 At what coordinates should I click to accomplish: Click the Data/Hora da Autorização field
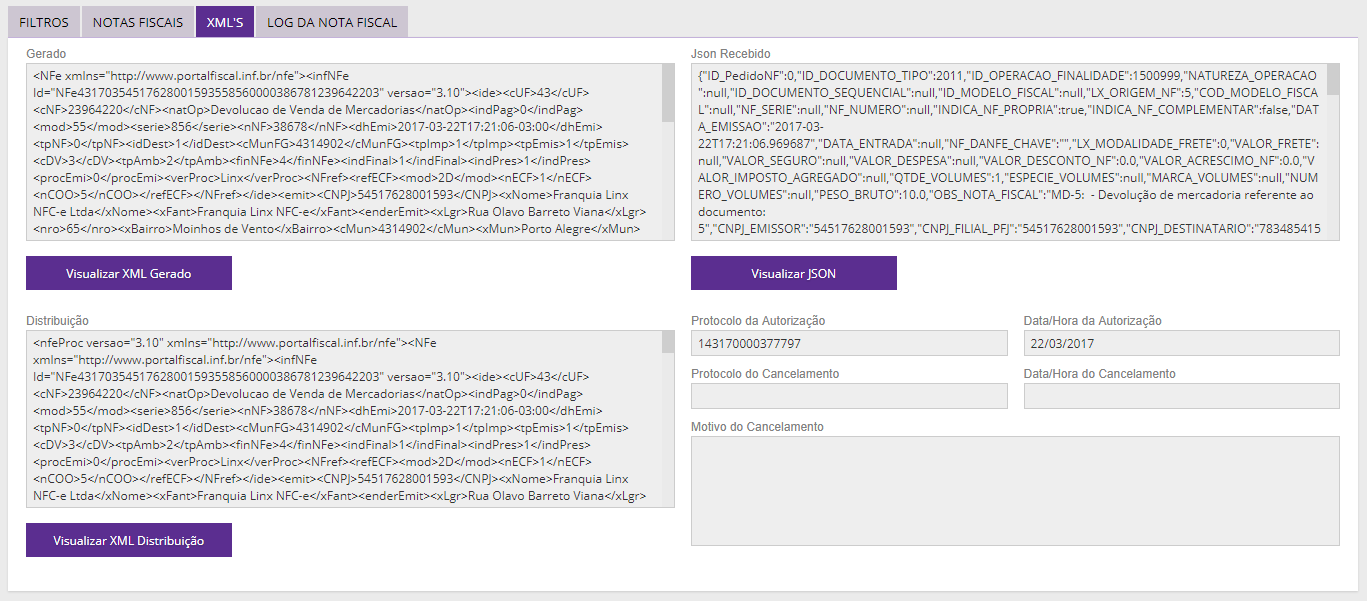point(1181,343)
